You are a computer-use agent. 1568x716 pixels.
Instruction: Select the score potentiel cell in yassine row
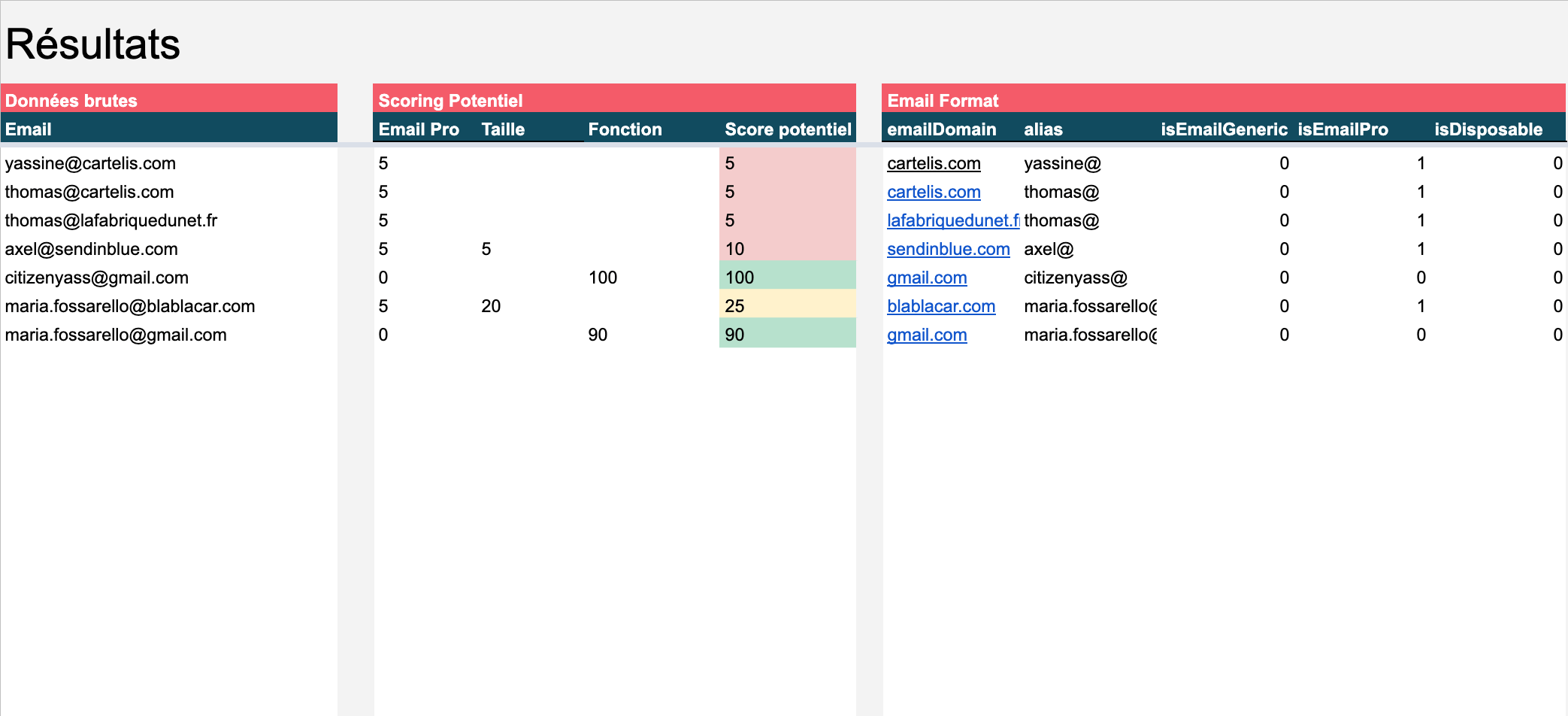coord(788,163)
